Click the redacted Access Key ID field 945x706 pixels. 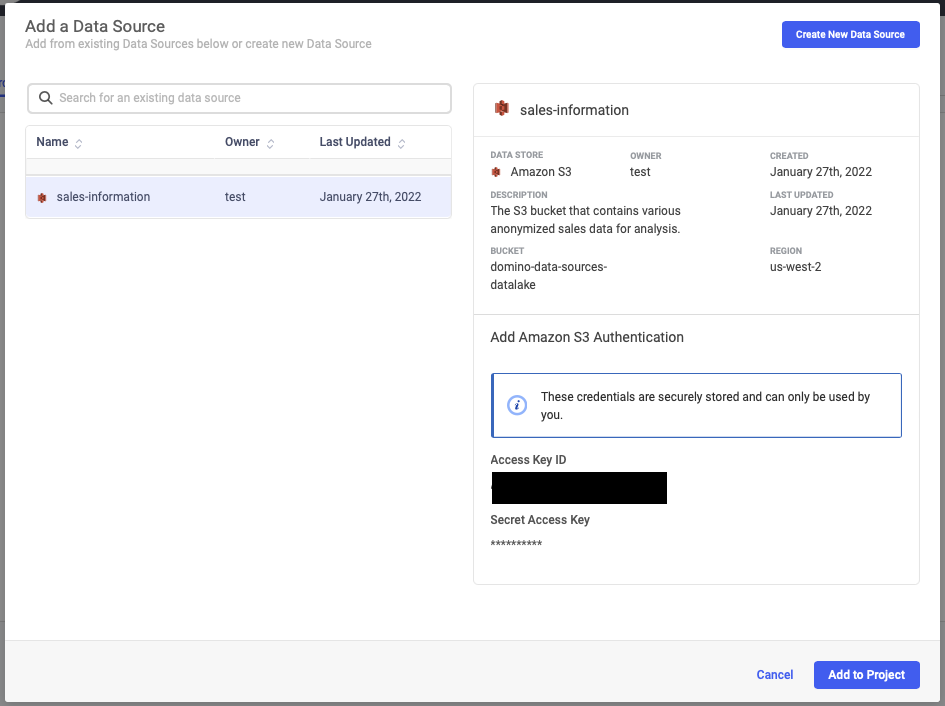[x=579, y=488]
